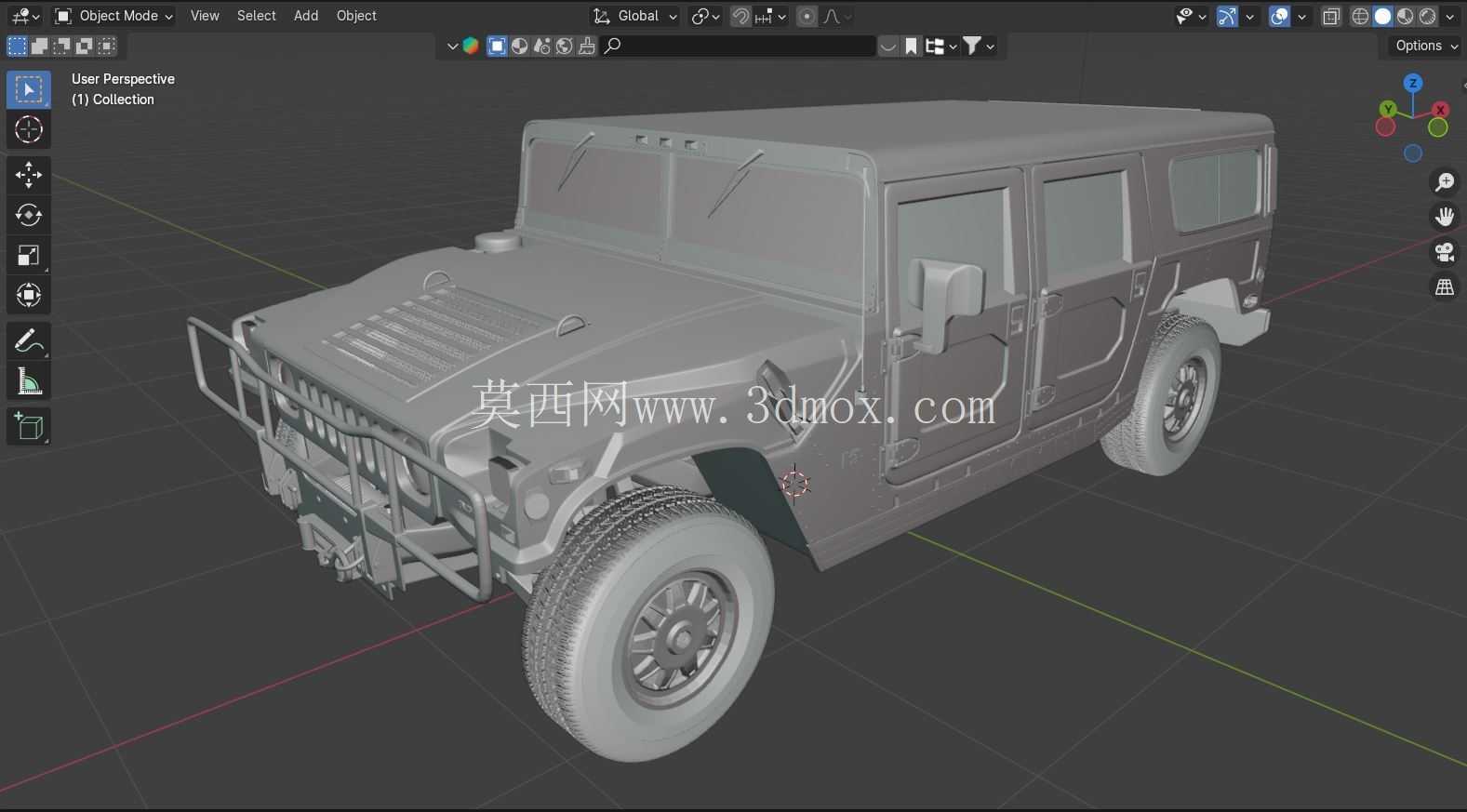Switch to wireframe viewport shading
This screenshot has width=1467, height=812.
click(1360, 16)
